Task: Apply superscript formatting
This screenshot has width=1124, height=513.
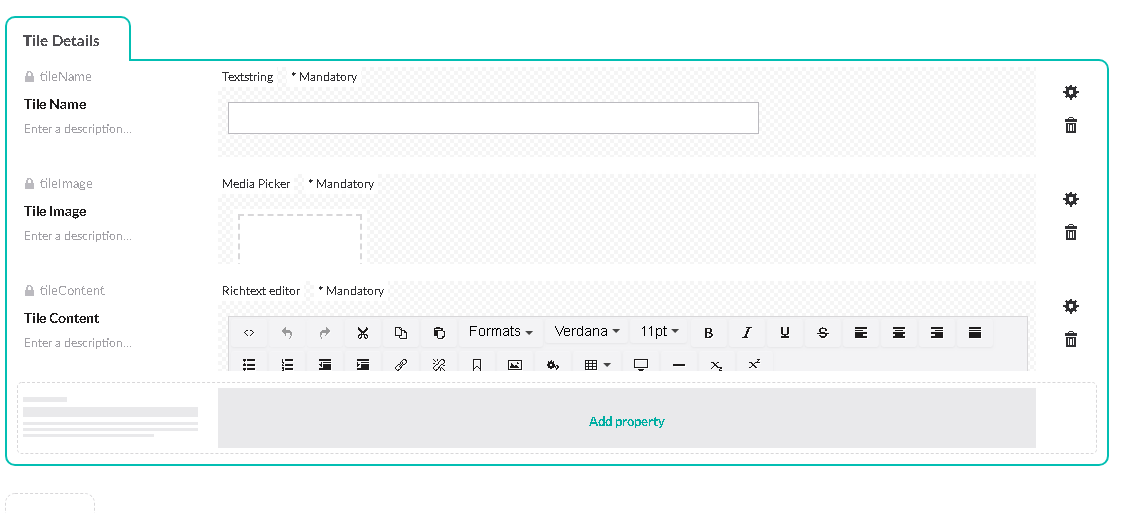Action: pos(754,364)
